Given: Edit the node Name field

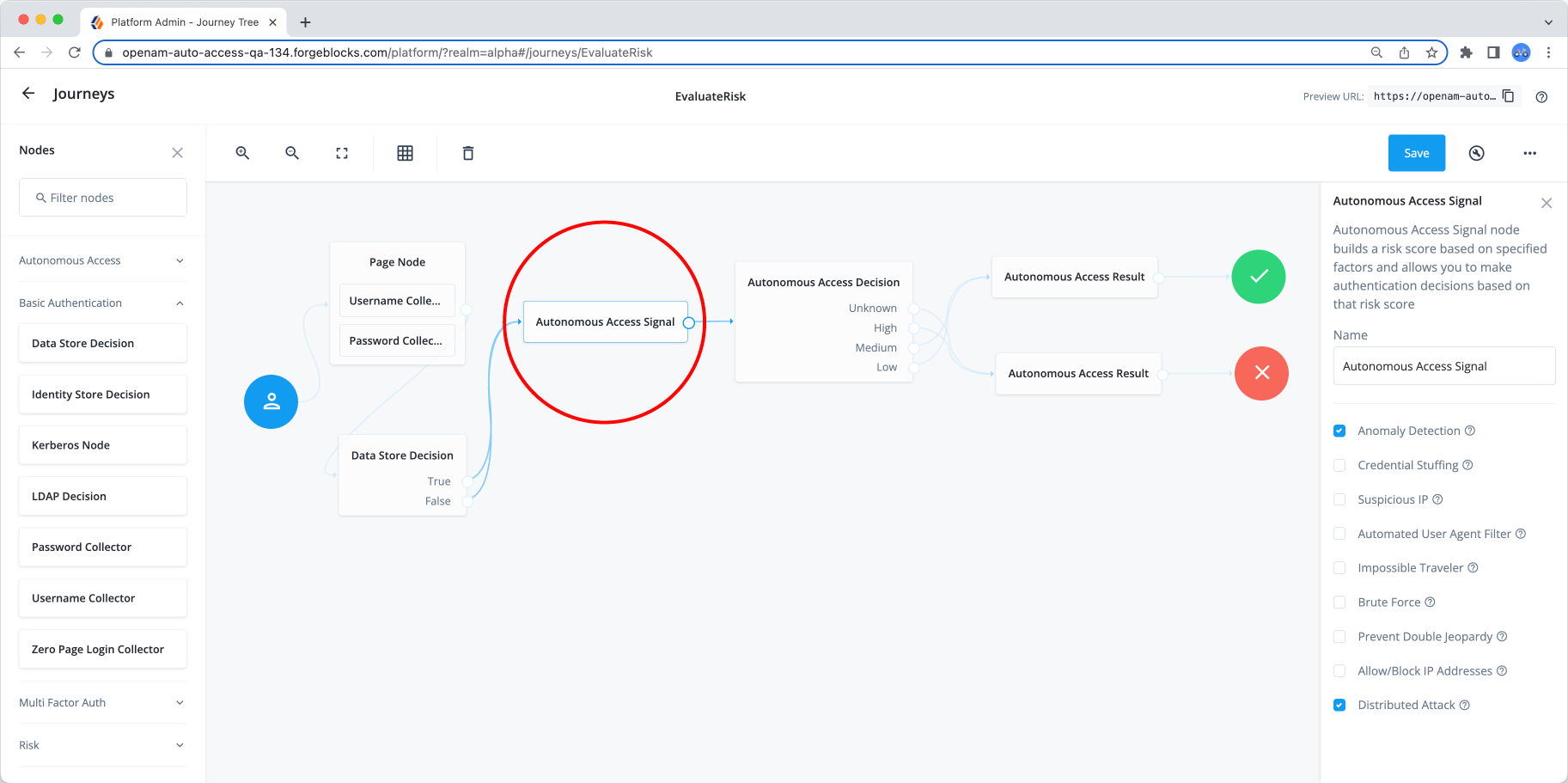Looking at the screenshot, I should 1444,366.
